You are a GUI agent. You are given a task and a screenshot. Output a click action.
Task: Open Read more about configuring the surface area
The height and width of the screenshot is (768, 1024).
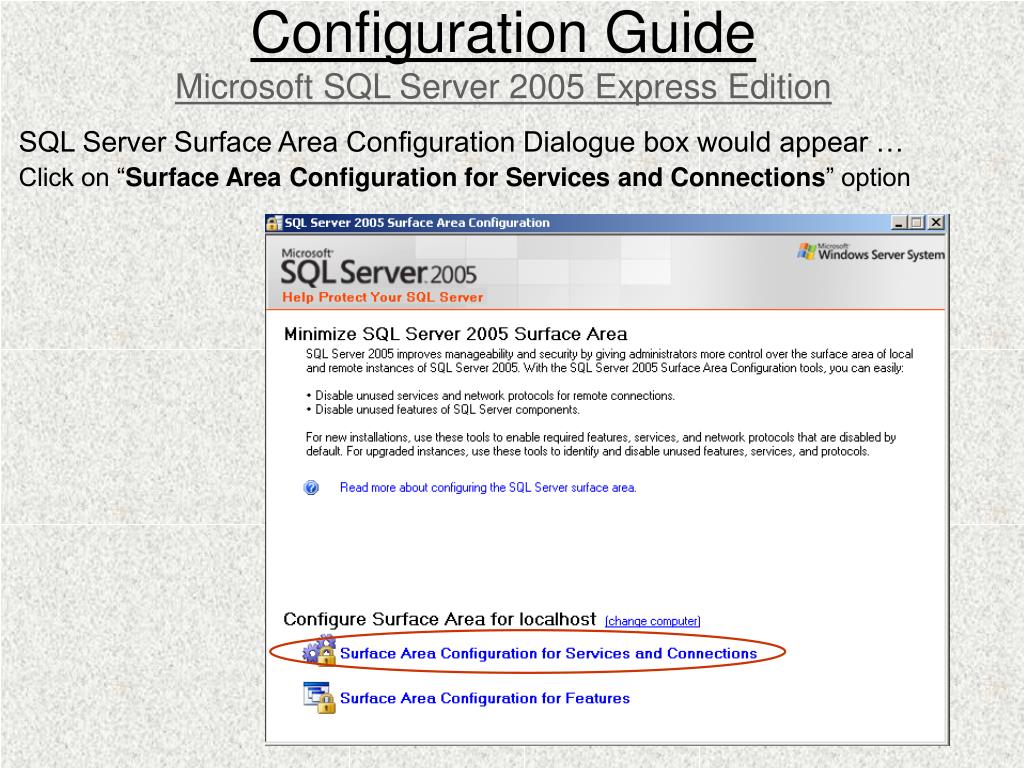488,487
